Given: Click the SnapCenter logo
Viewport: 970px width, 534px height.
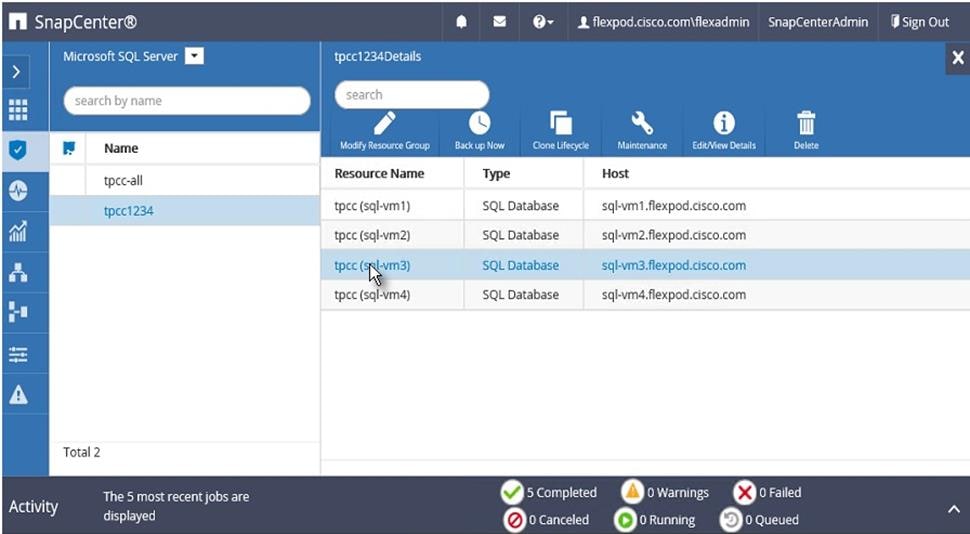Looking at the screenshot, I should point(73,22).
